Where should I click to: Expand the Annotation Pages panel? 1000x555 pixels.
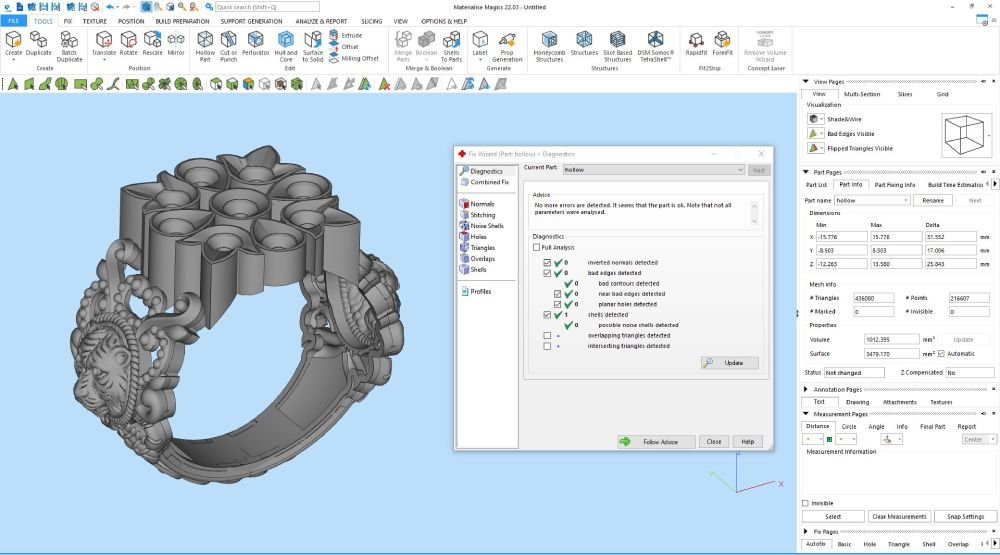click(806, 389)
